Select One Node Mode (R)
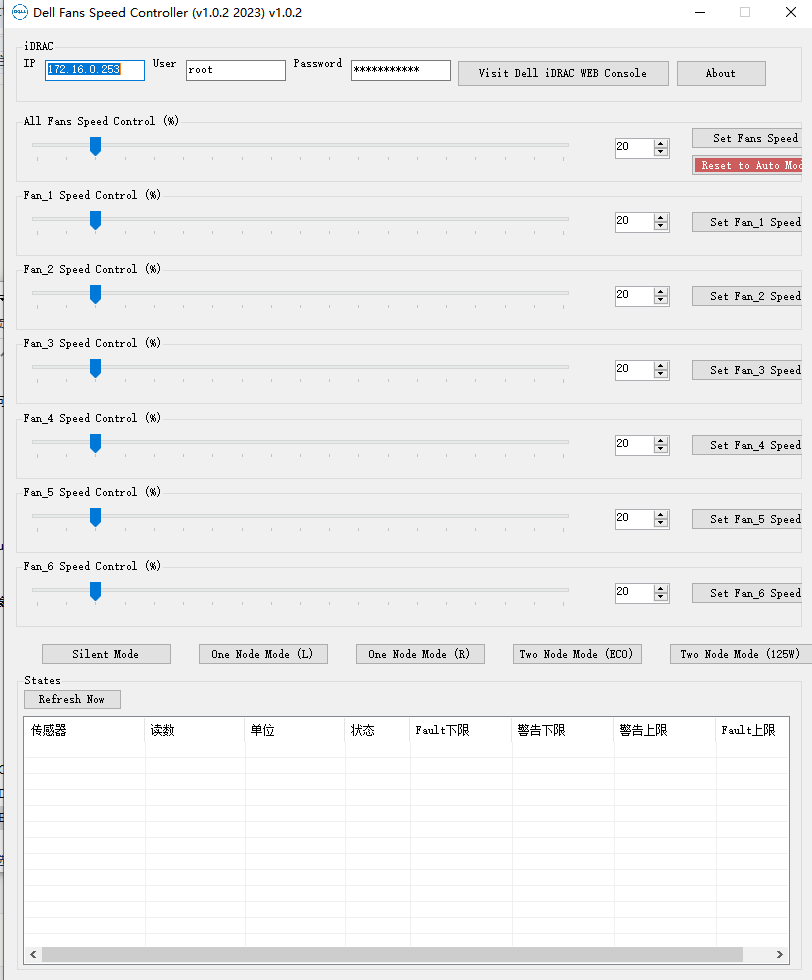 tap(420, 654)
